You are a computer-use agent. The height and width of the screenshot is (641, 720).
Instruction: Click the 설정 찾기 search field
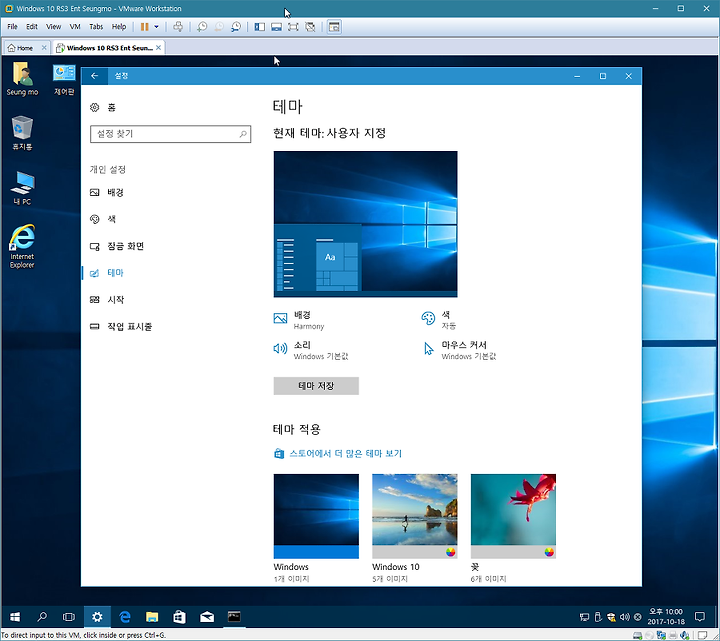pos(170,134)
